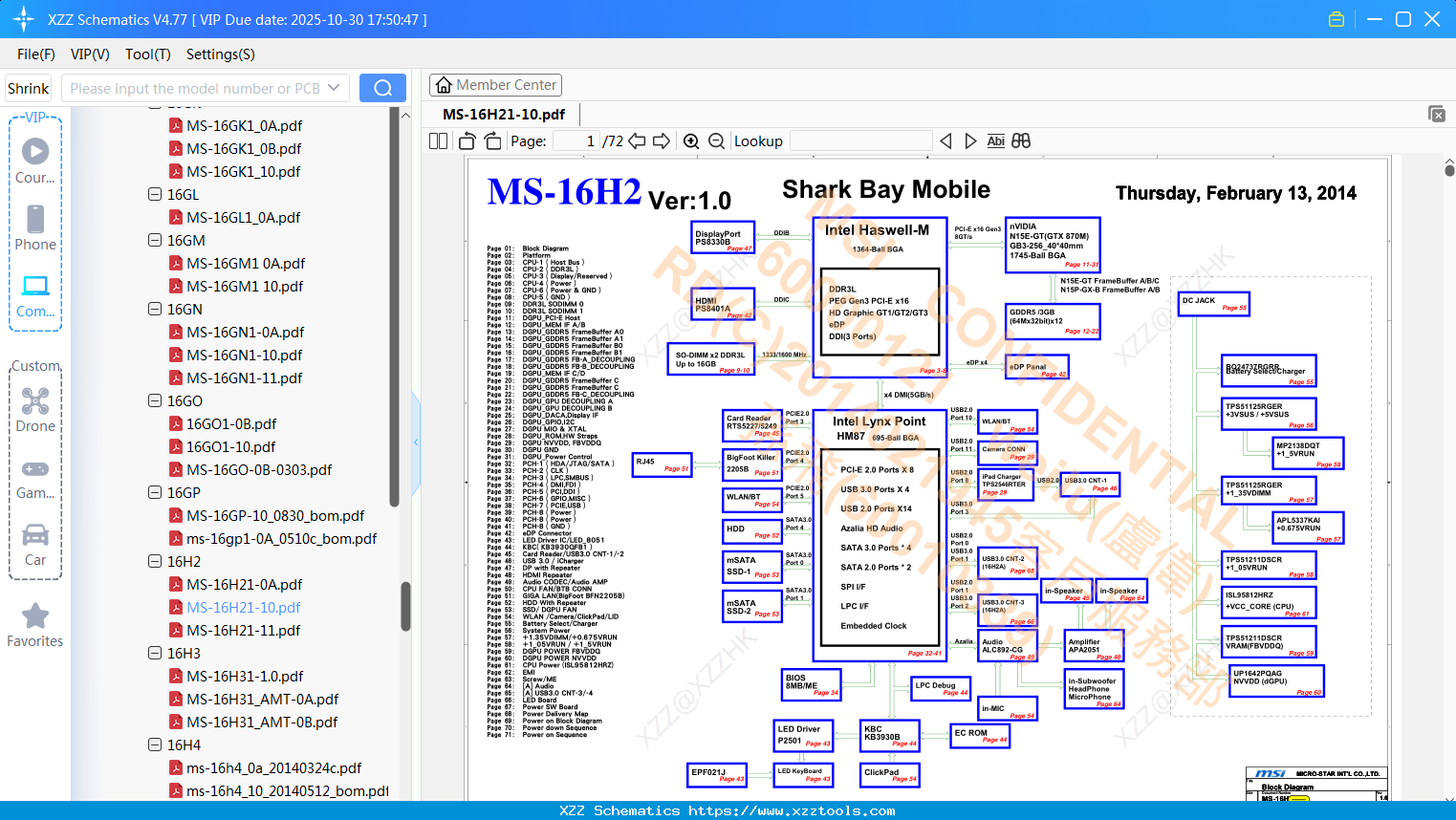Image resolution: width=1456 pixels, height=820 pixels.
Task: Open the Favorites star
Action: 35,626
